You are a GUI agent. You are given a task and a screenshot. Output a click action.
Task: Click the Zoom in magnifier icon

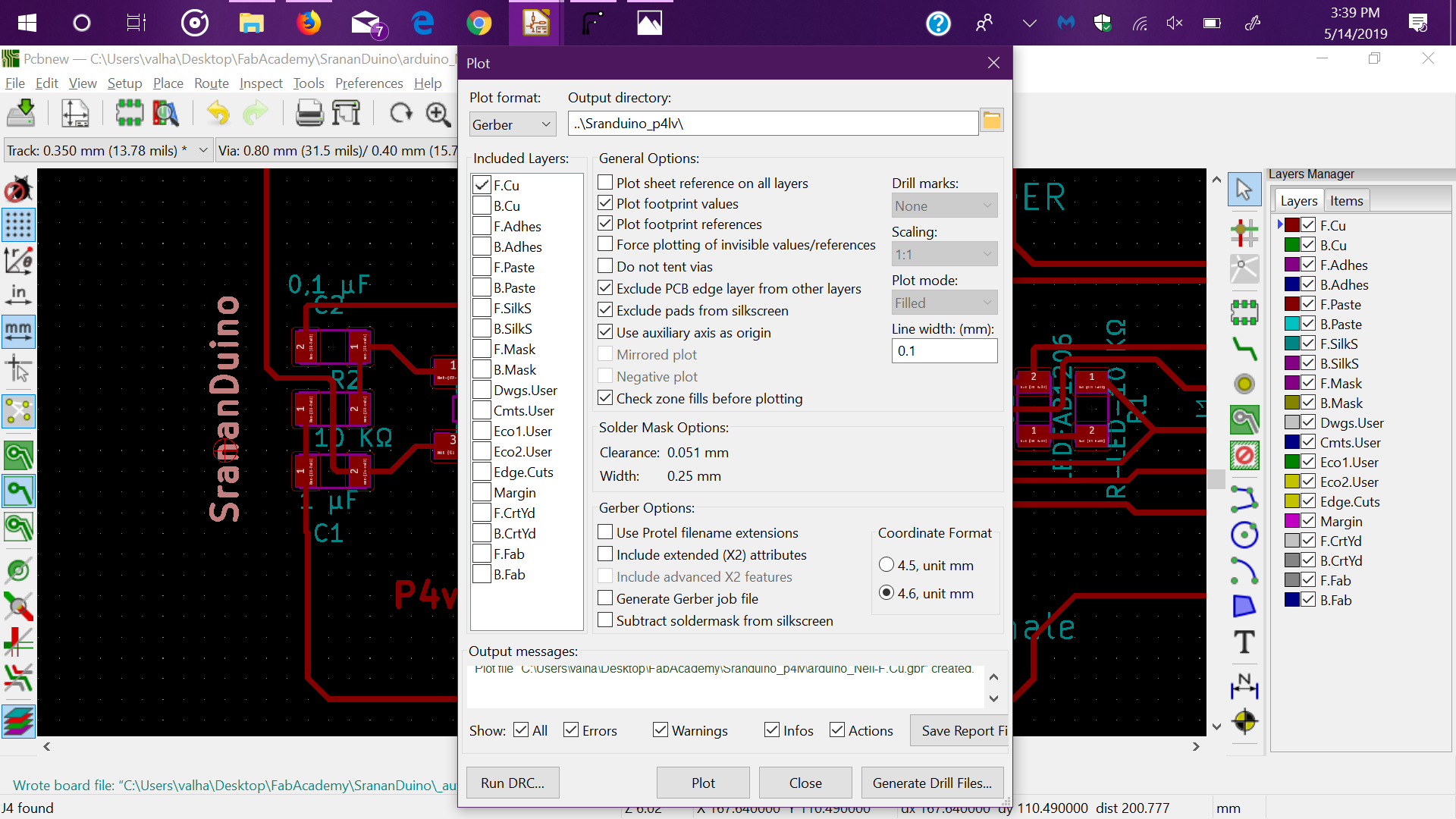click(x=438, y=114)
